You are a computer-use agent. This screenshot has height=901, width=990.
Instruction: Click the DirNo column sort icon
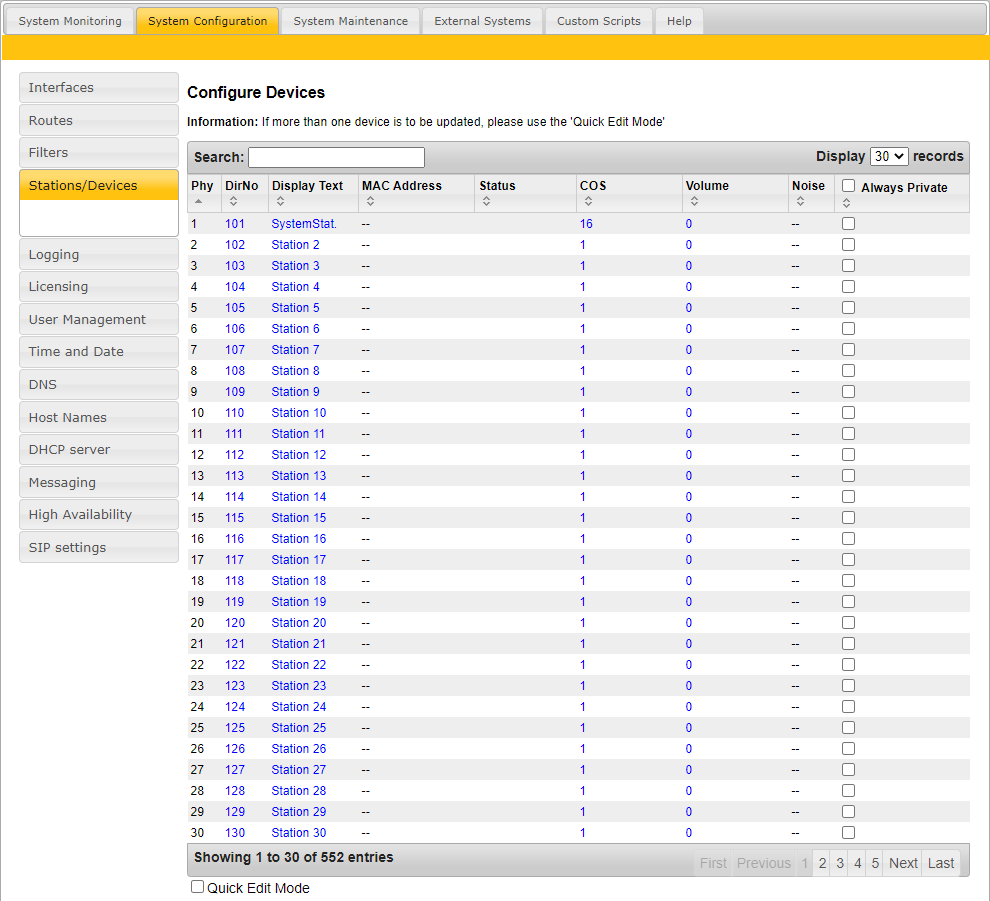coord(233,201)
